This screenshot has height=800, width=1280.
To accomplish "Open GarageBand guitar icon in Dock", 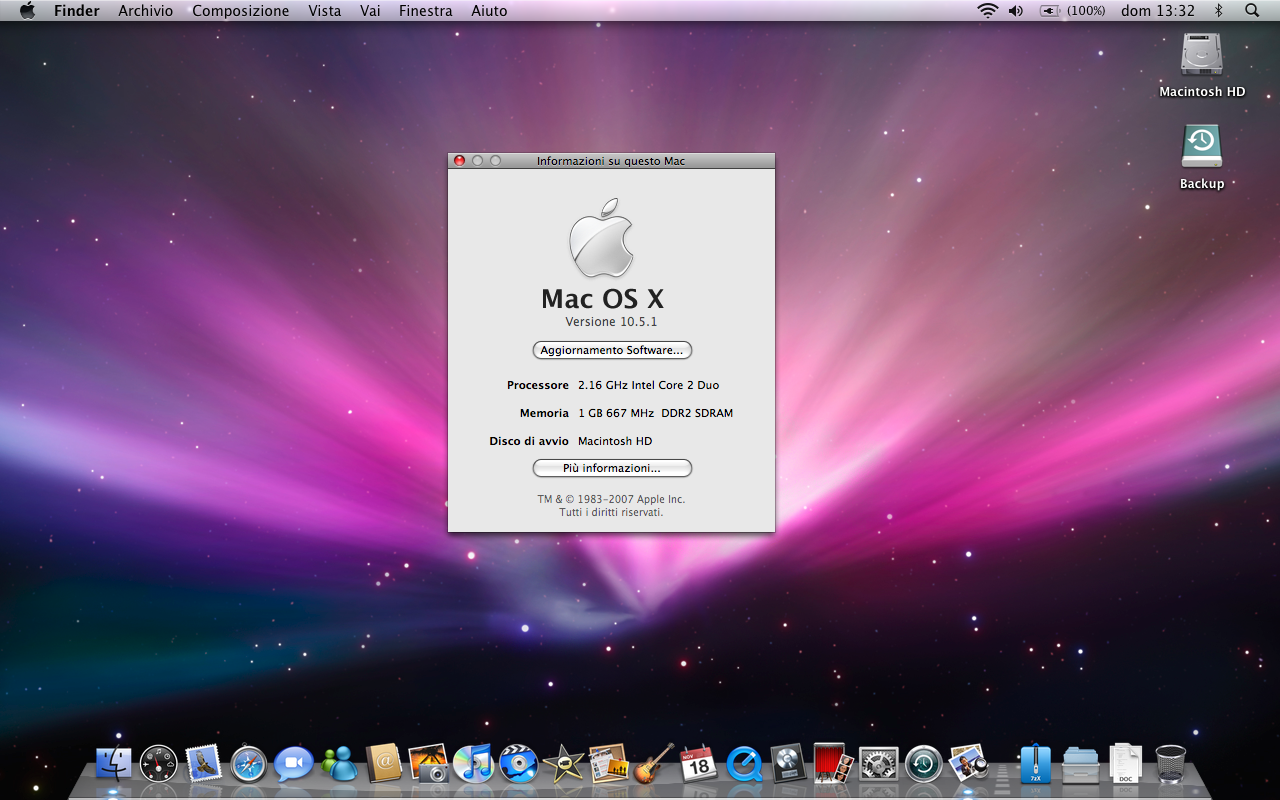I will 654,764.
